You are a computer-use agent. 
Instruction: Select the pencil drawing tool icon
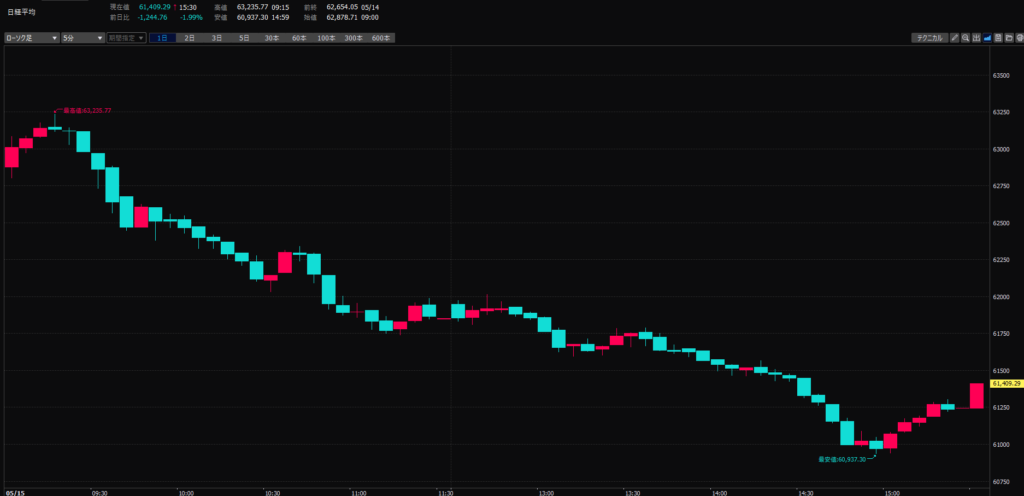[x=955, y=38]
